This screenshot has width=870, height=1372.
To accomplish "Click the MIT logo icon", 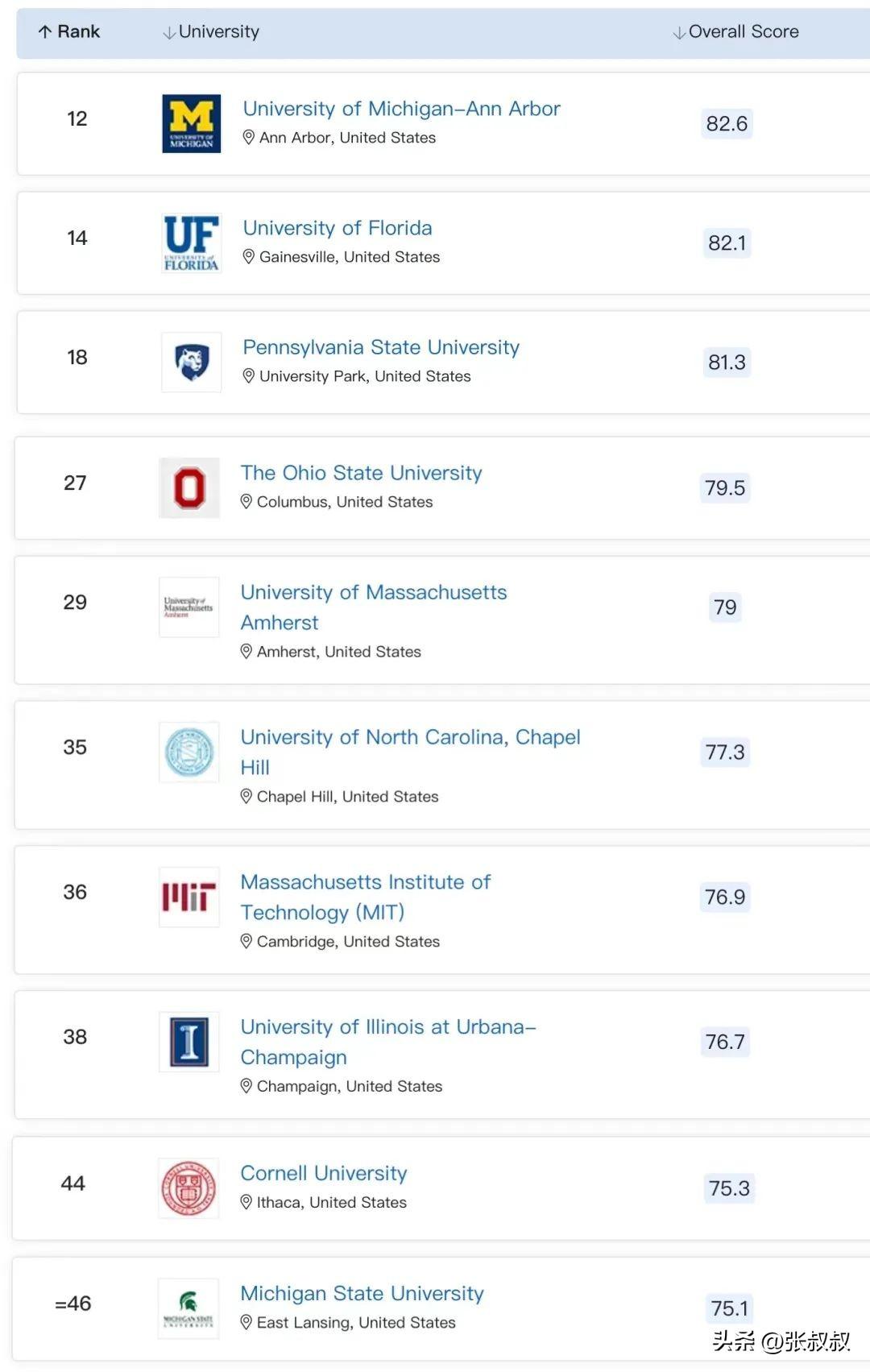I will tap(189, 897).
